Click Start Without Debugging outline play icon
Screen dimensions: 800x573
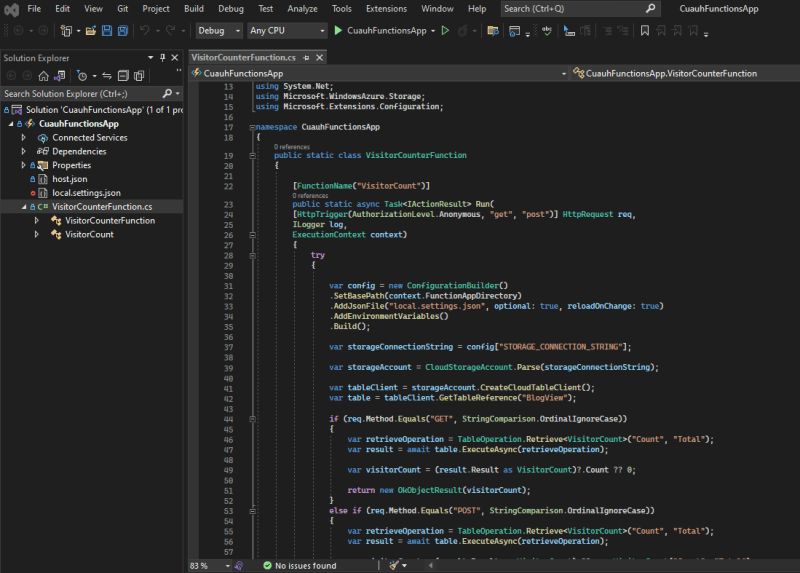click(445, 31)
